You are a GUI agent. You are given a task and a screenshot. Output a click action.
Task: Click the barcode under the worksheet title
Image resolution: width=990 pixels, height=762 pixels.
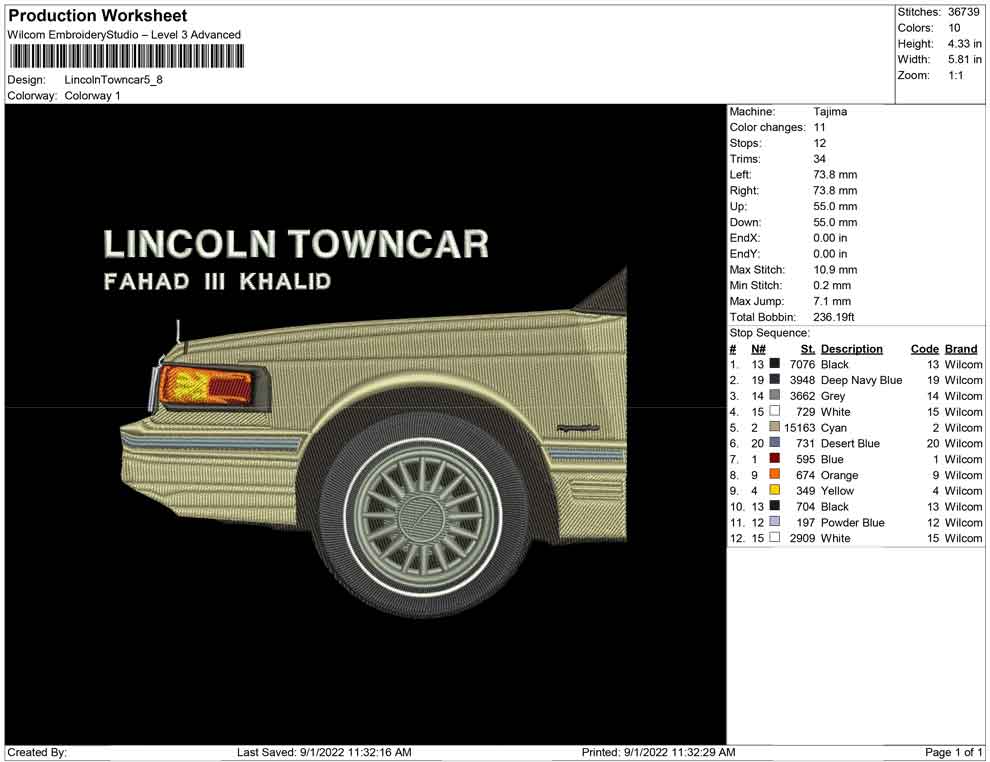126,57
